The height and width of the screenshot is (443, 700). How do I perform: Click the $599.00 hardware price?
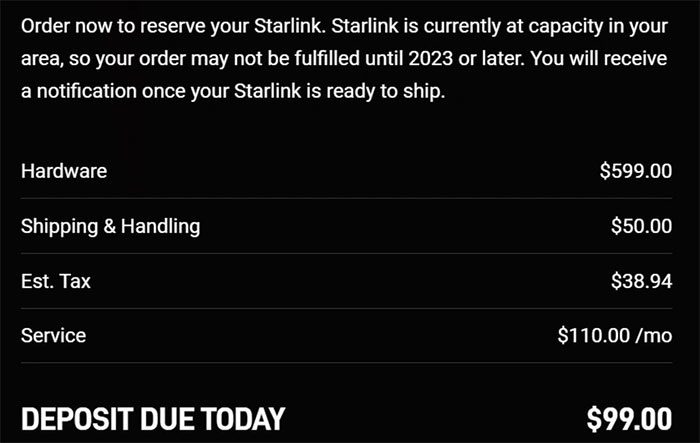(x=635, y=171)
